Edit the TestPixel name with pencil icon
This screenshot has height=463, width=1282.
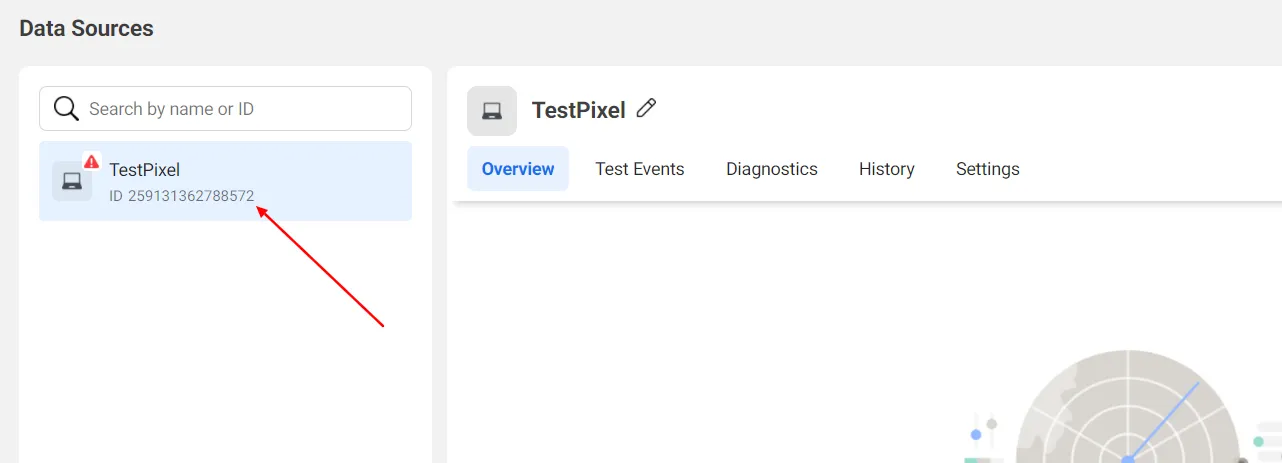646,109
